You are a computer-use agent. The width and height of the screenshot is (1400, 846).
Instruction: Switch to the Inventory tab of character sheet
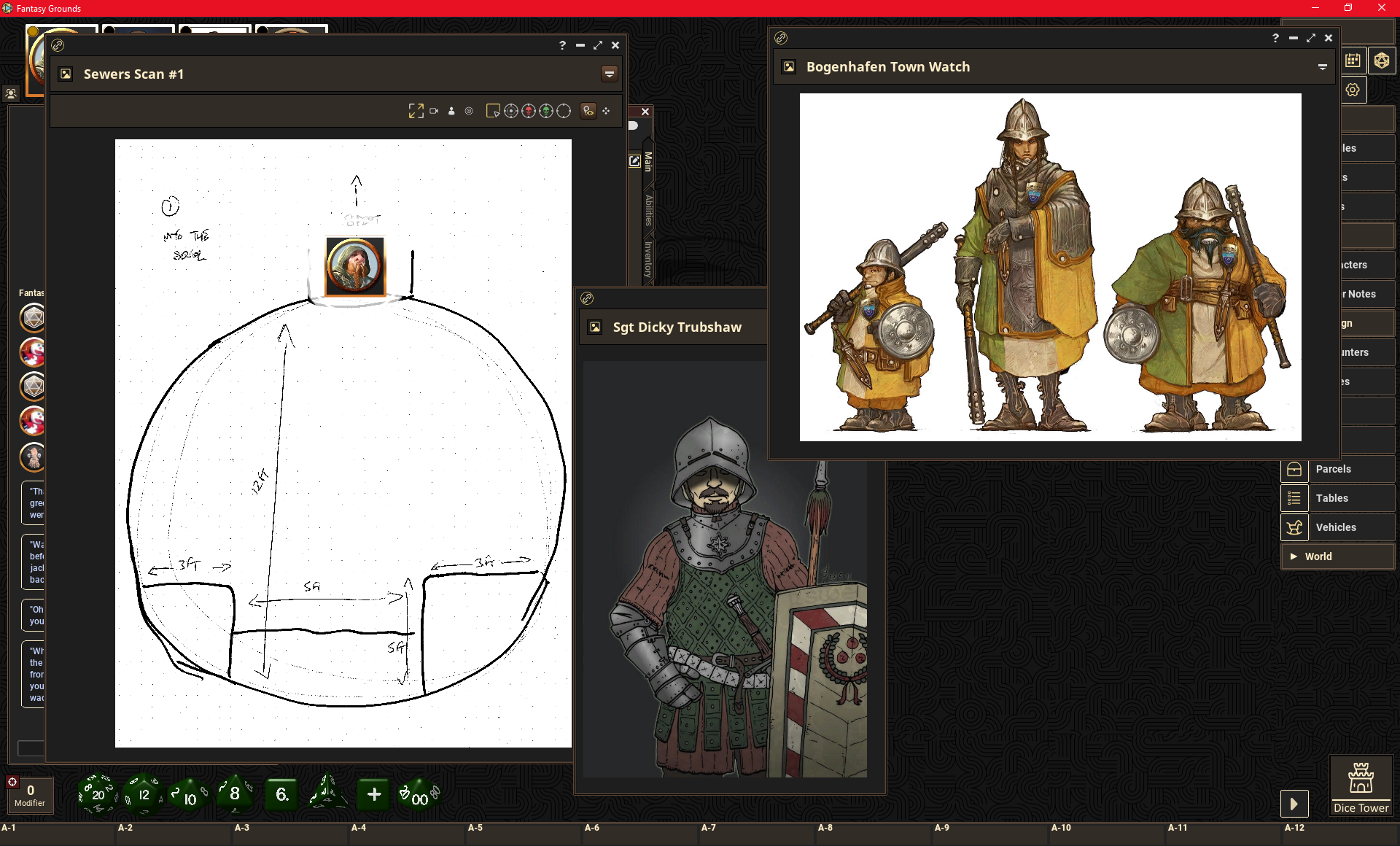pos(647,259)
